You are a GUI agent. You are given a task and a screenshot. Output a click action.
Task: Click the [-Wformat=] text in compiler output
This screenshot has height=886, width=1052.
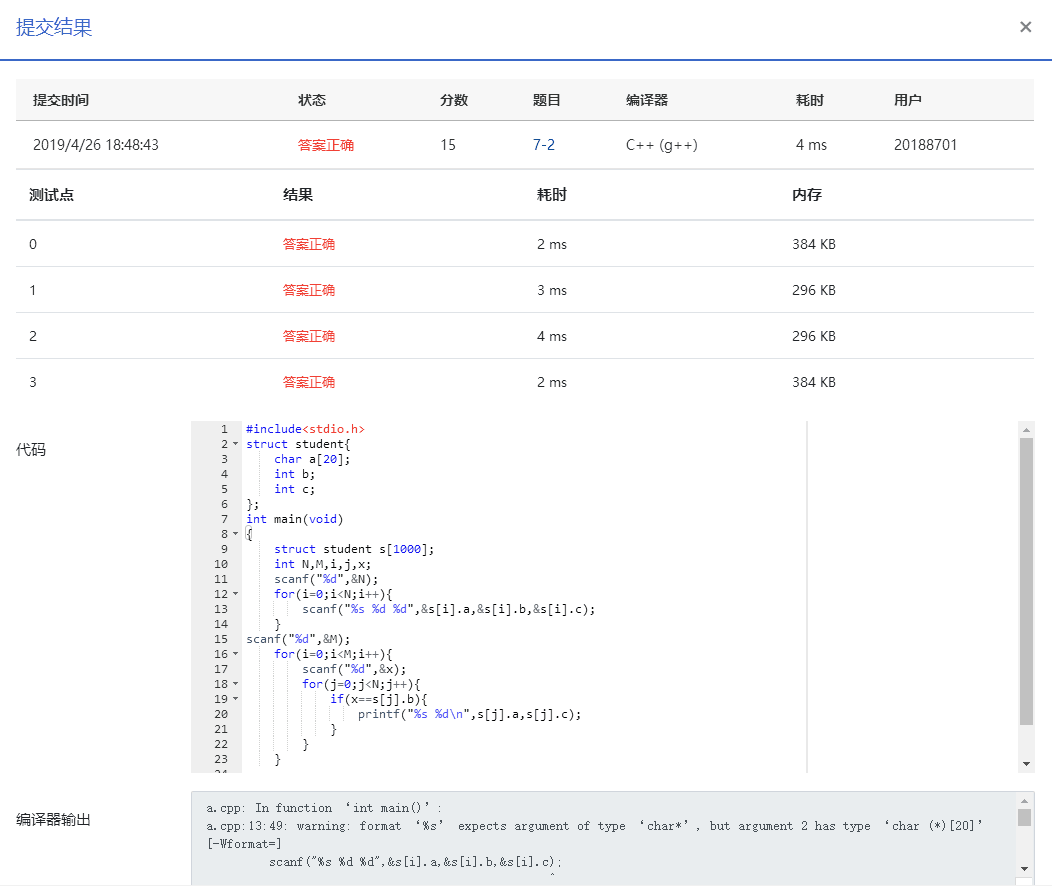[244, 844]
